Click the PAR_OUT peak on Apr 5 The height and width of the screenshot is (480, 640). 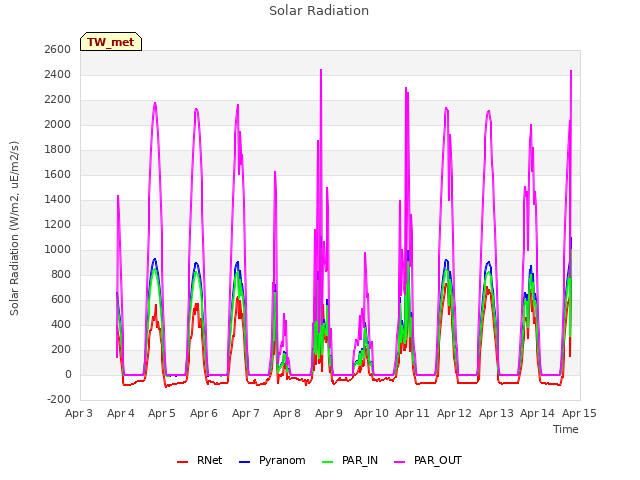pyautogui.click(x=155, y=103)
